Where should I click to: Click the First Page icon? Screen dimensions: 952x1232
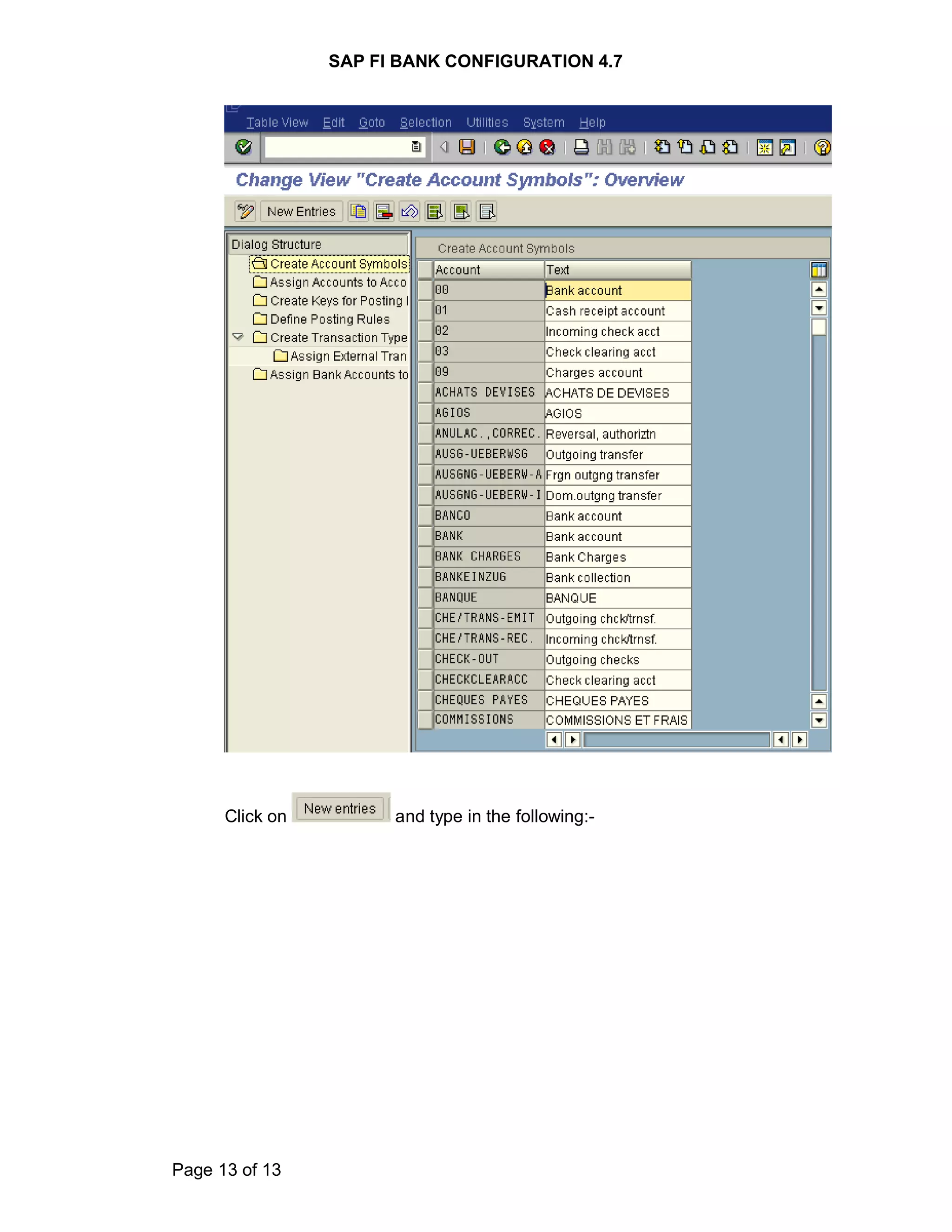[x=662, y=147]
